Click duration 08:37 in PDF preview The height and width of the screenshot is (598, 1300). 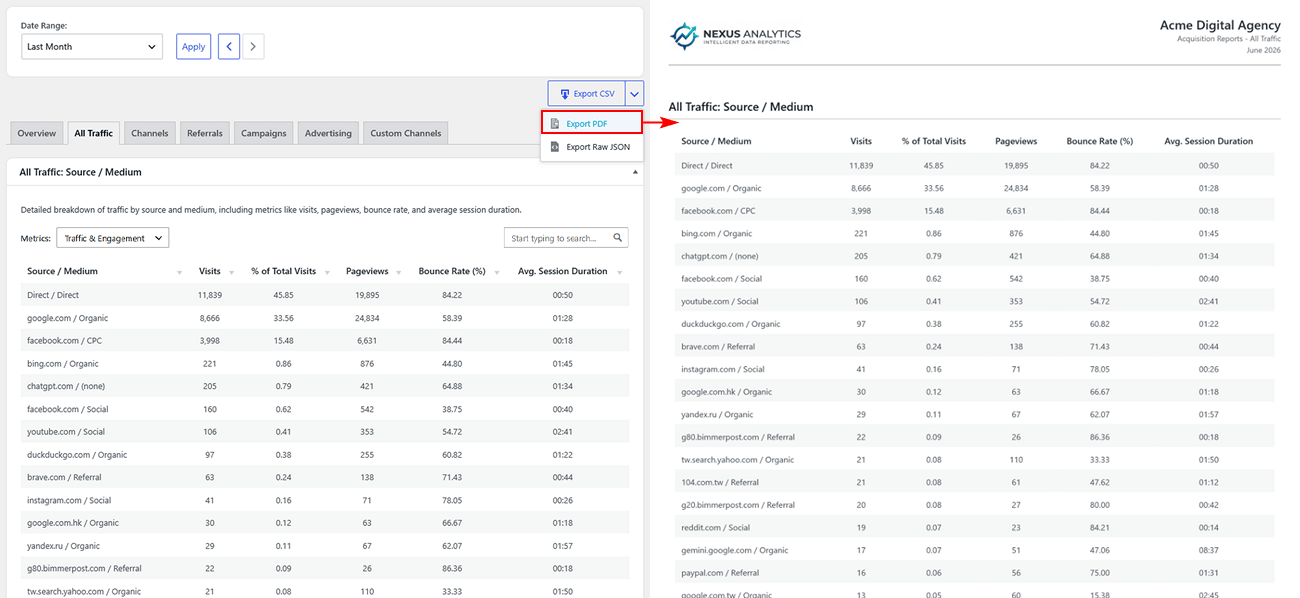coord(1208,550)
